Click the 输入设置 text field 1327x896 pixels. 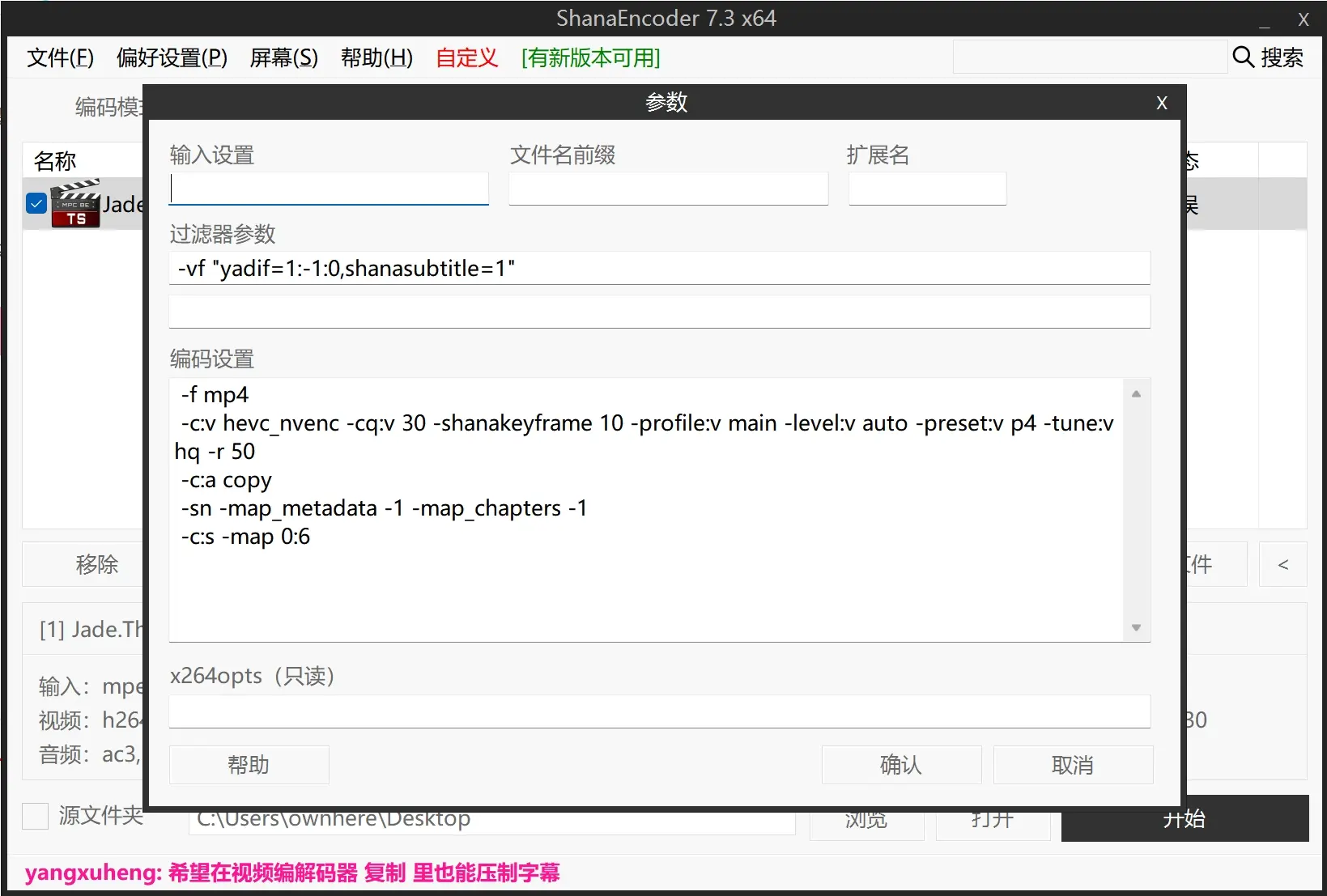tap(329, 189)
